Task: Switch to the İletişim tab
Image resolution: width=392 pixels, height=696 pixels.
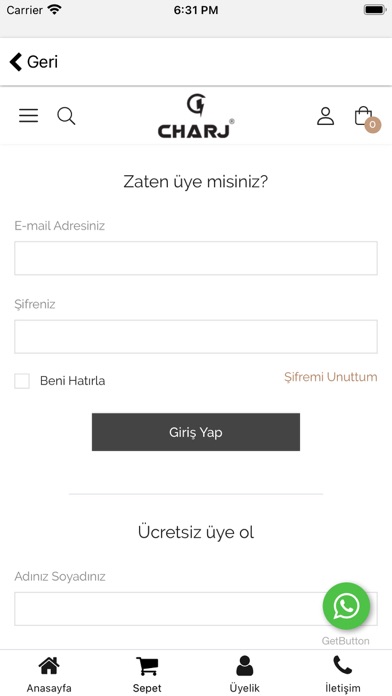Action: pos(342,674)
